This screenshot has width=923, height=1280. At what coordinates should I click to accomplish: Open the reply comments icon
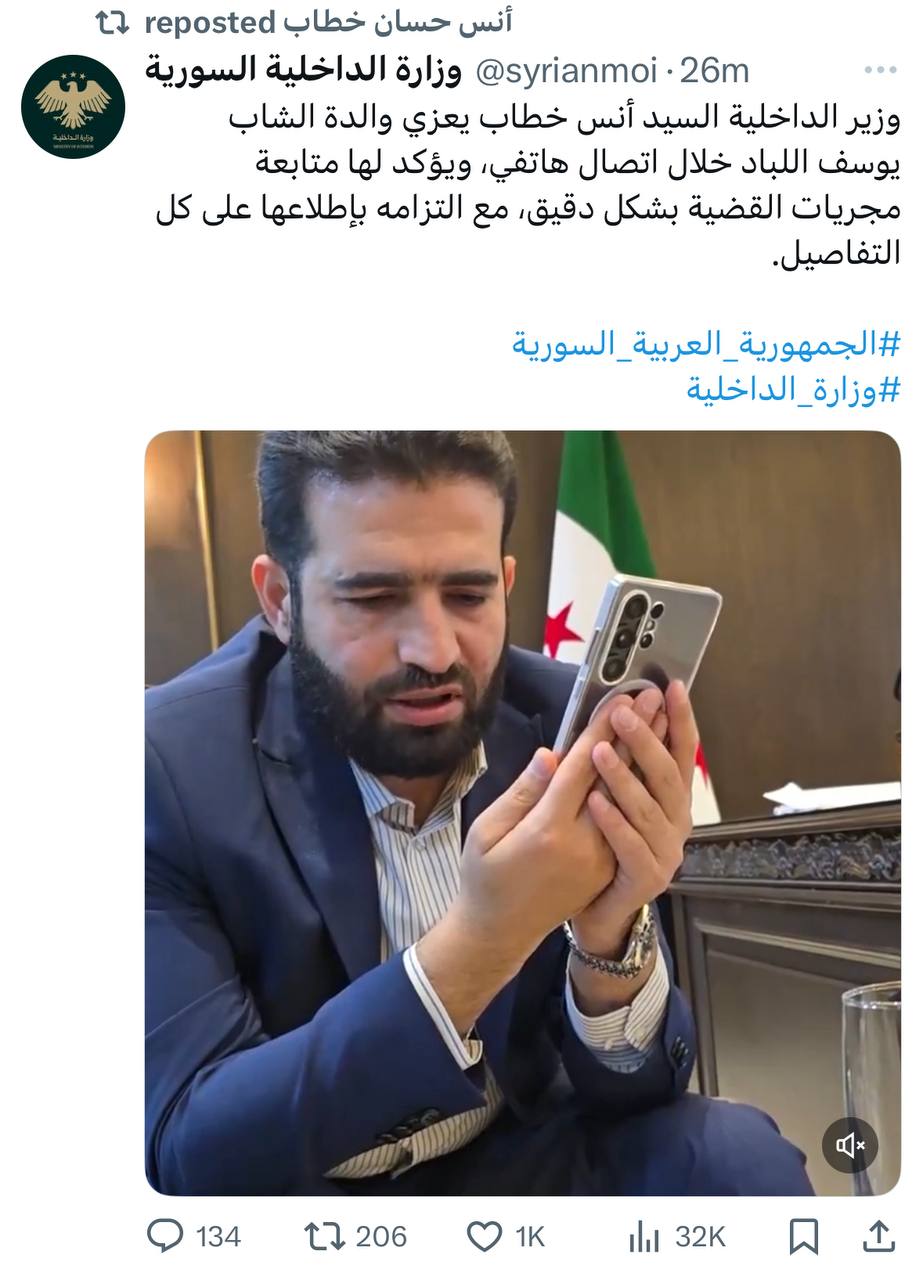(x=165, y=1237)
